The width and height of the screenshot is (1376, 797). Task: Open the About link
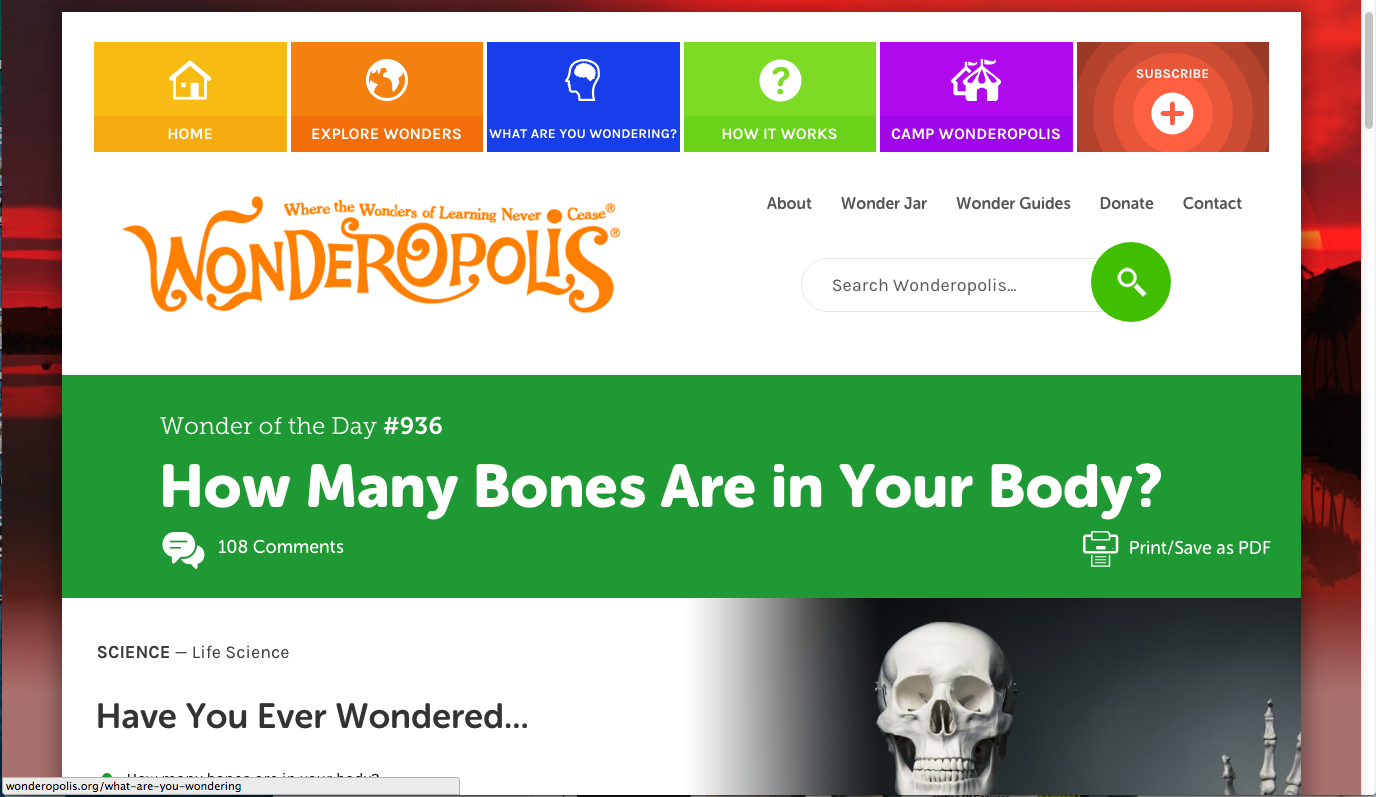point(789,203)
